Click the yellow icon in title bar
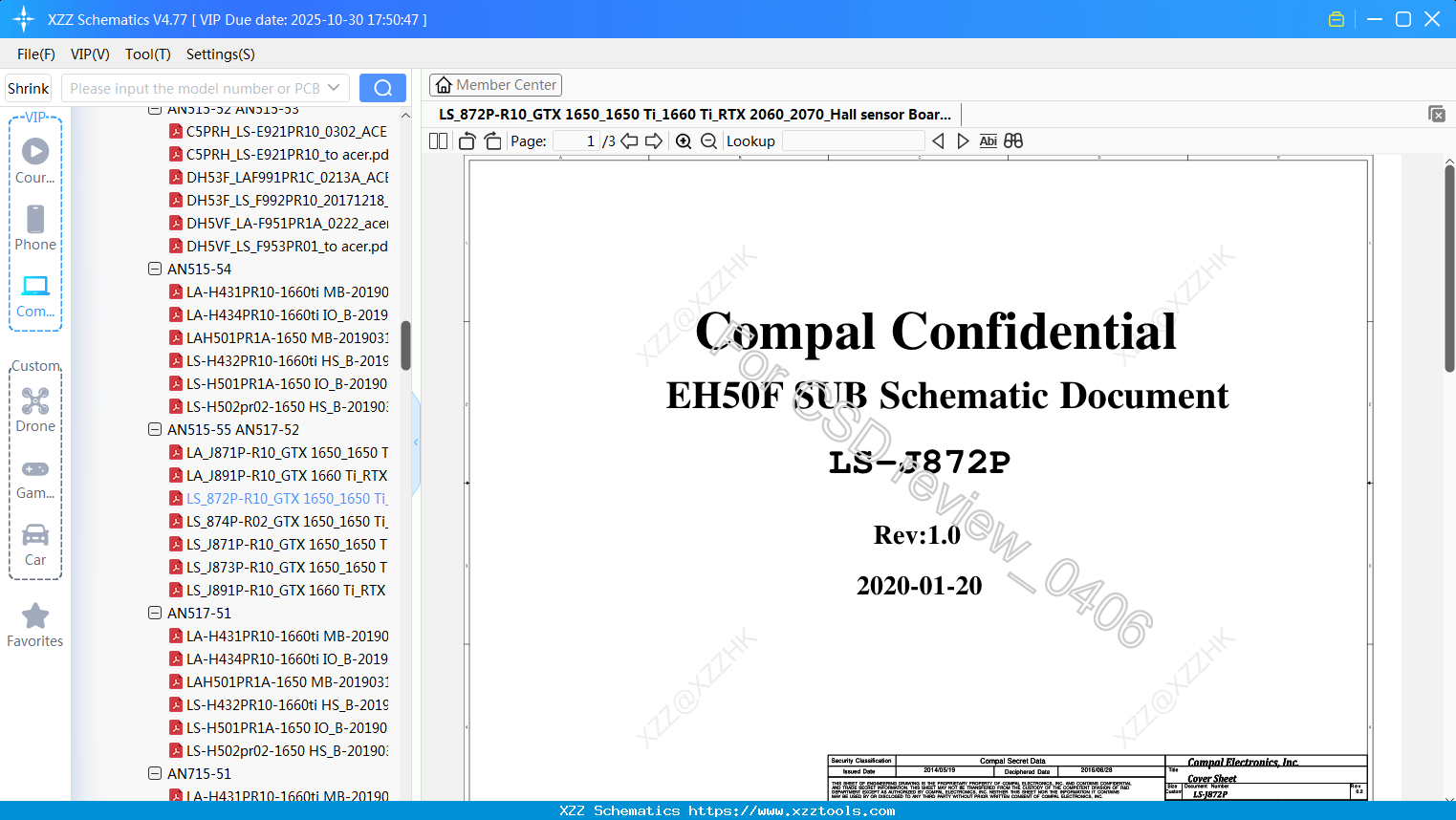Viewport: 1456px width, 820px height. point(1336,19)
